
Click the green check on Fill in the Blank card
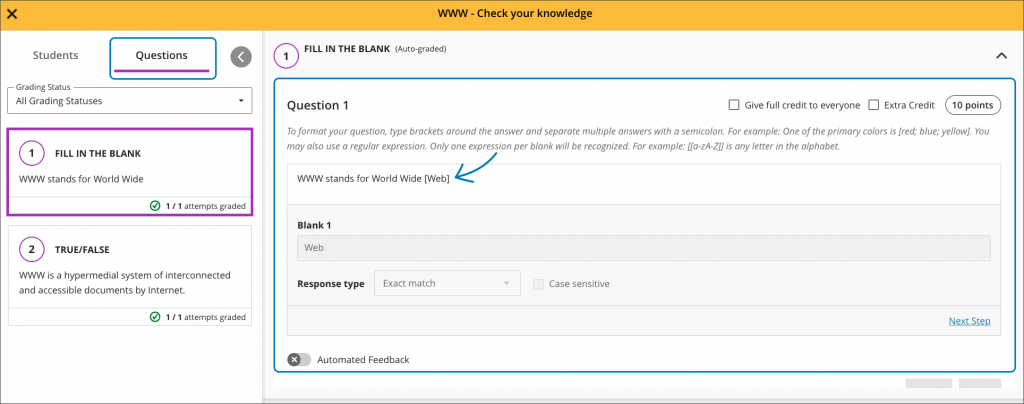155,206
